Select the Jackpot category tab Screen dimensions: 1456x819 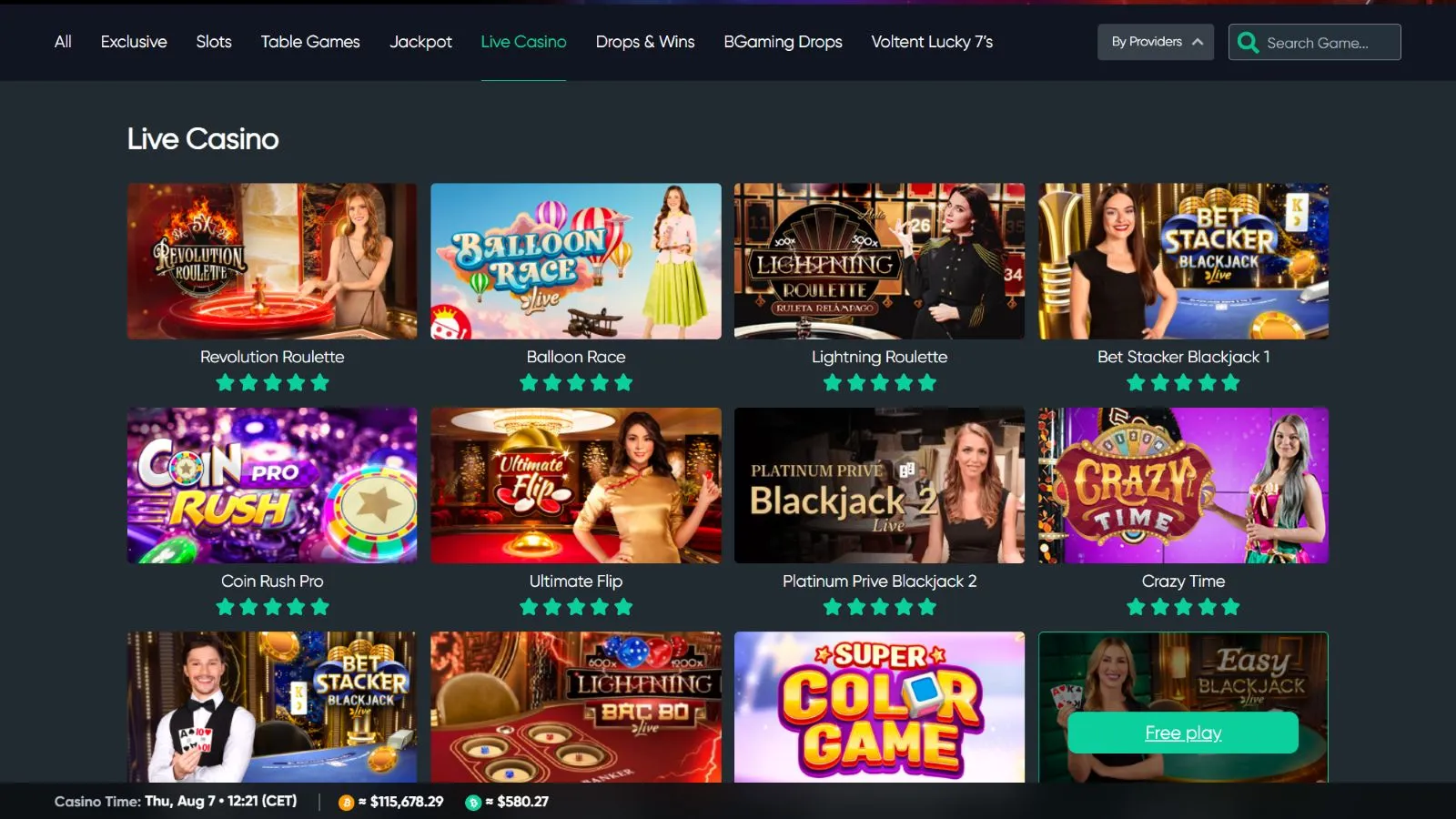pos(420,42)
